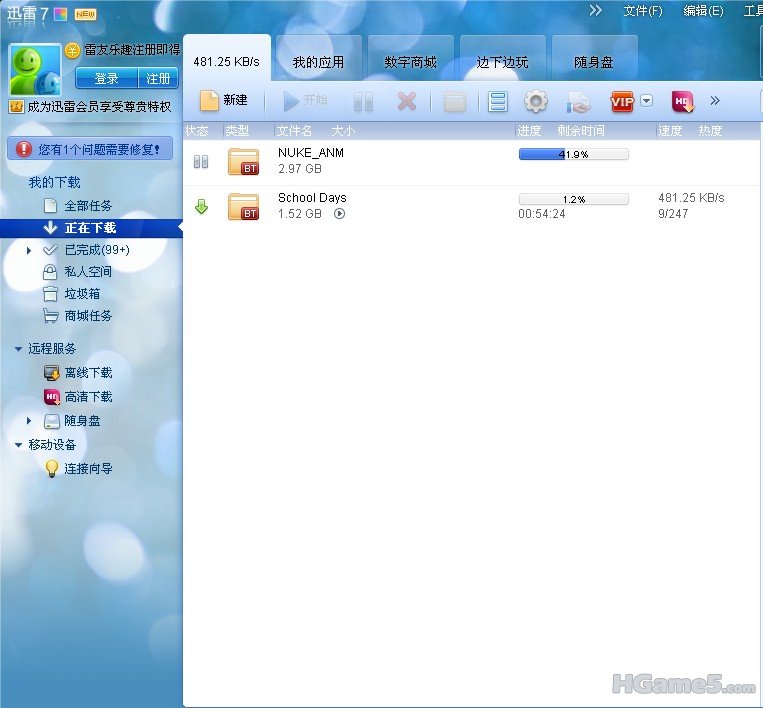Image resolution: width=763 pixels, height=708 pixels.
Task: Click the user avatar picture
Action: (x=35, y=70)
